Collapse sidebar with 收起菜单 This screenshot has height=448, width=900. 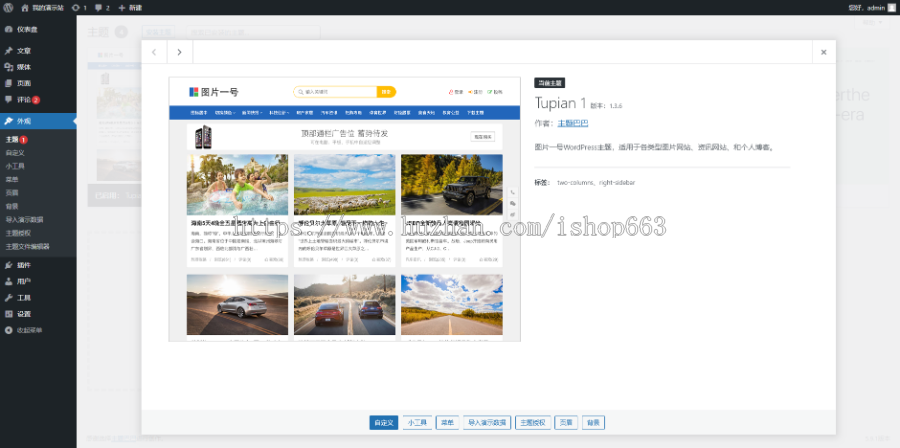click(x=38, y=330)
